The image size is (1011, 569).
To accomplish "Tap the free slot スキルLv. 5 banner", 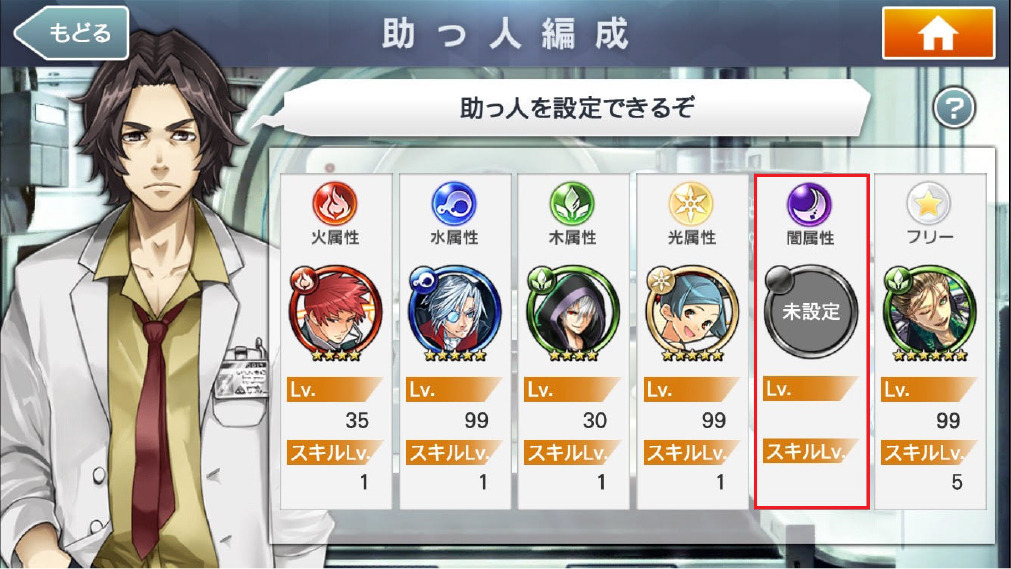I will [x=929, y=452].
